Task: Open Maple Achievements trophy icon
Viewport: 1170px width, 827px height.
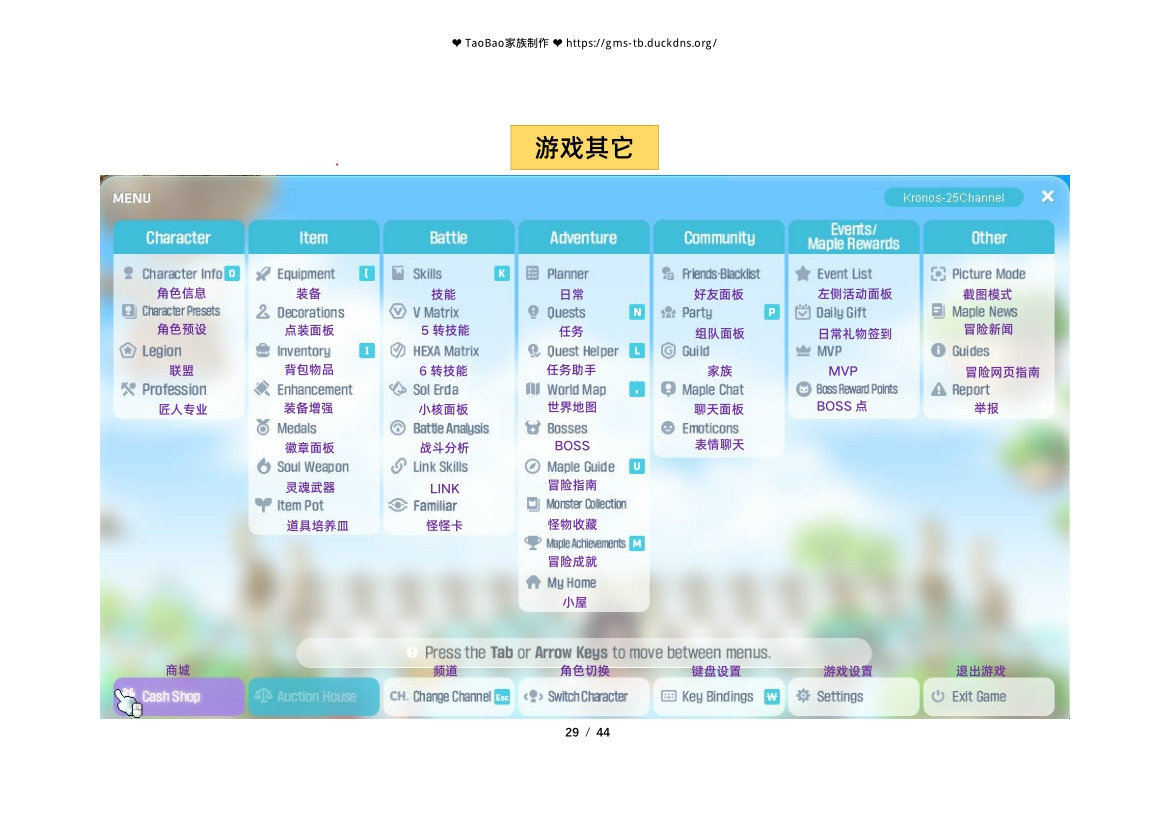Action: point(533,544)
